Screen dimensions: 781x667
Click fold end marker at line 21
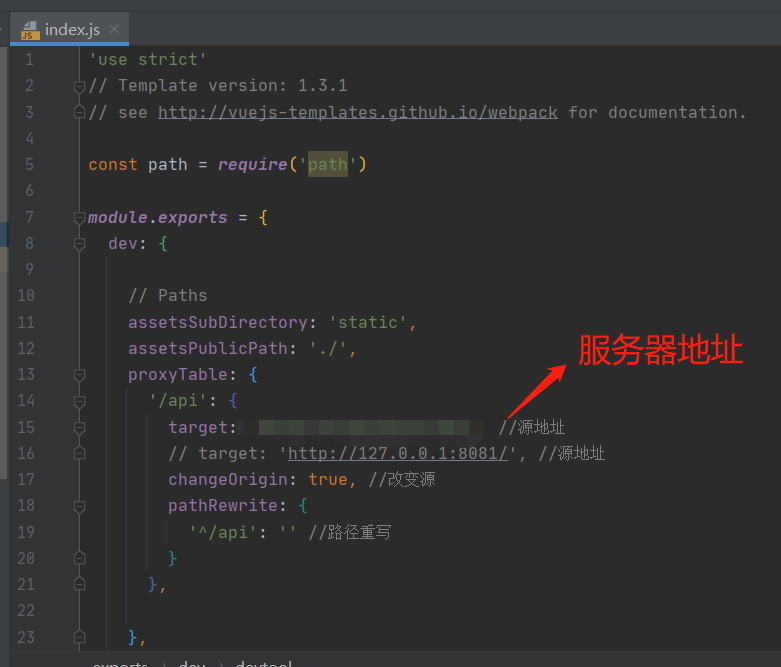click(x=79, y=584)
